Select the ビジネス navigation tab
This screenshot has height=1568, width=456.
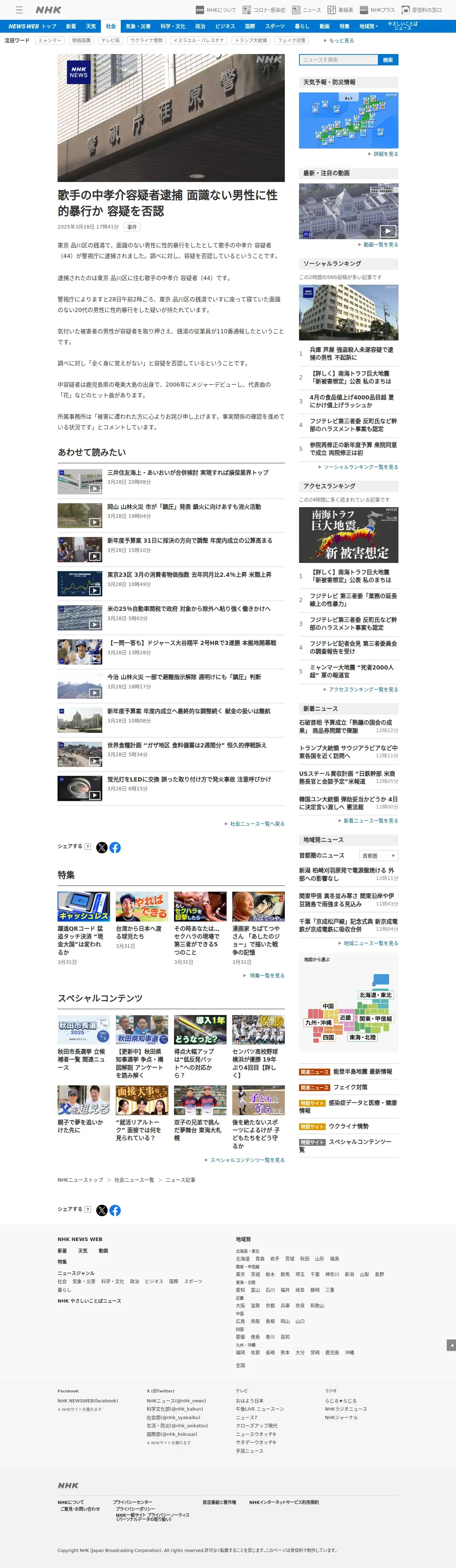[225, 26]
